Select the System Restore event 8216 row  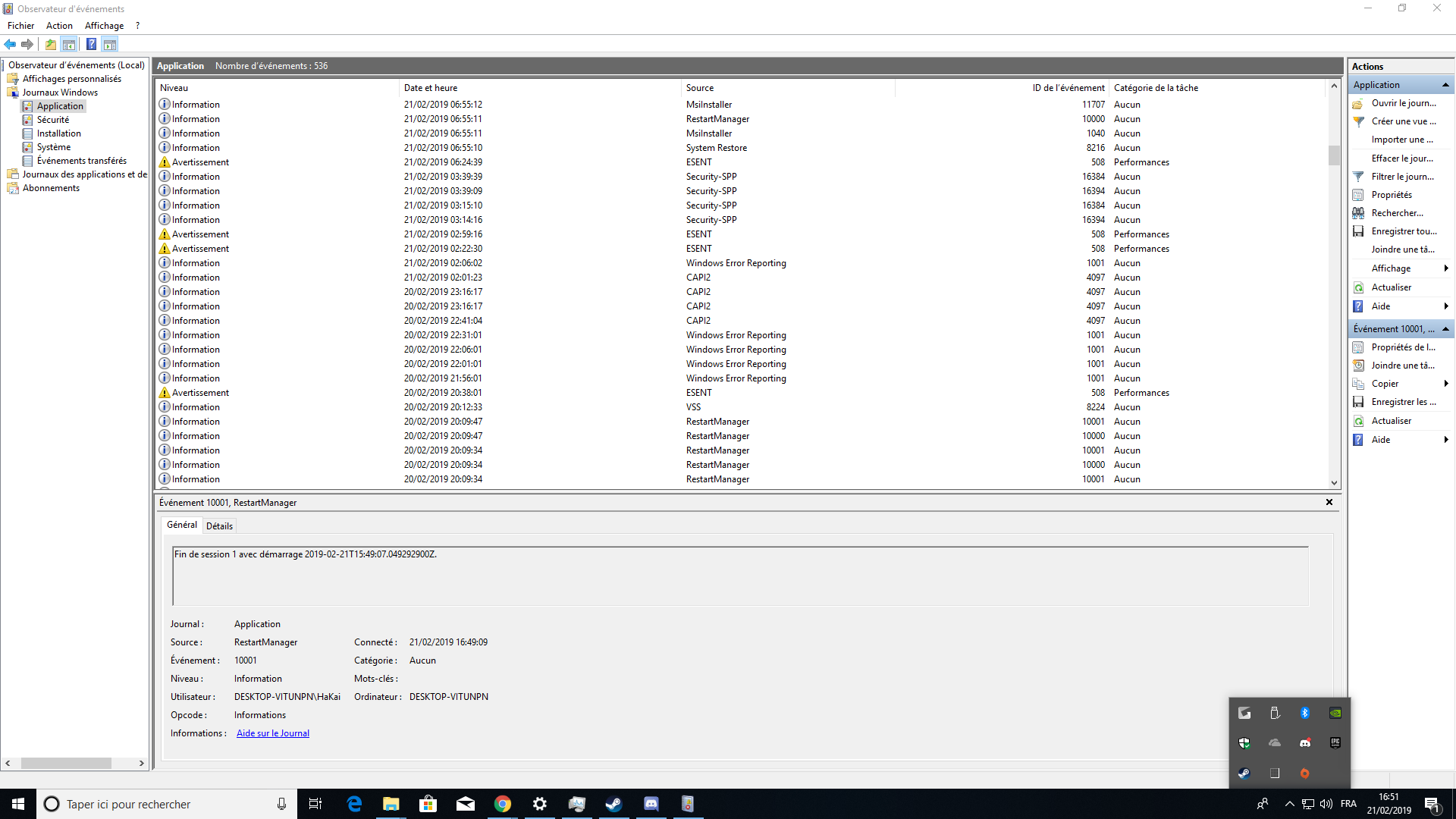[x=716, y=148]
